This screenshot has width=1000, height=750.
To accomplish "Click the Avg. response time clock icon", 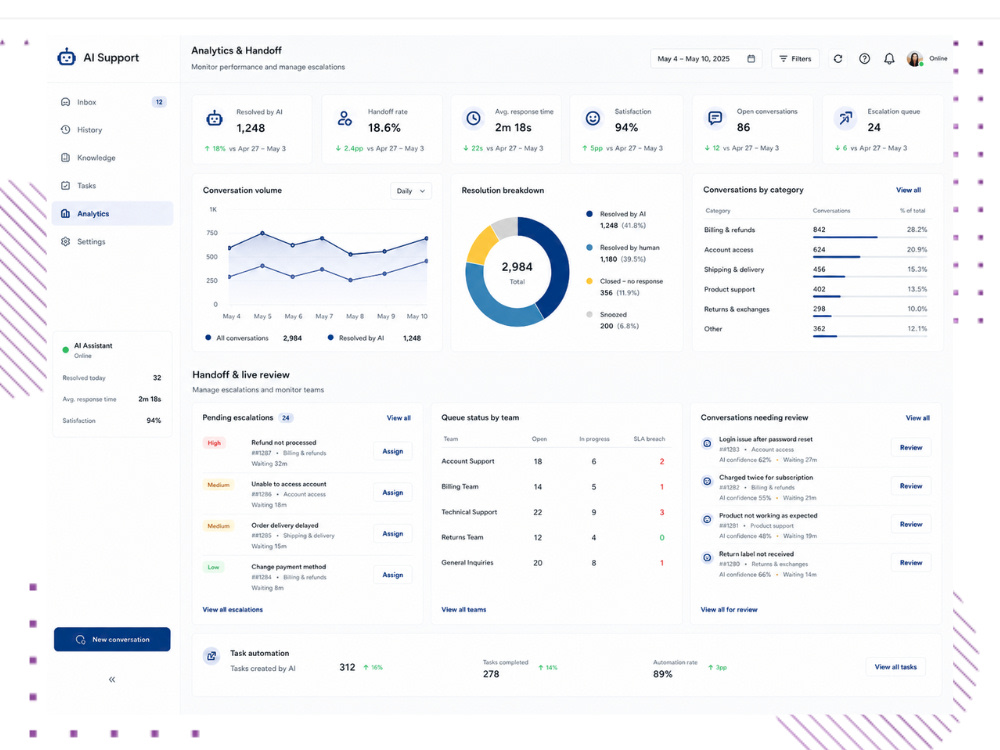I will [x=473, y=118].
